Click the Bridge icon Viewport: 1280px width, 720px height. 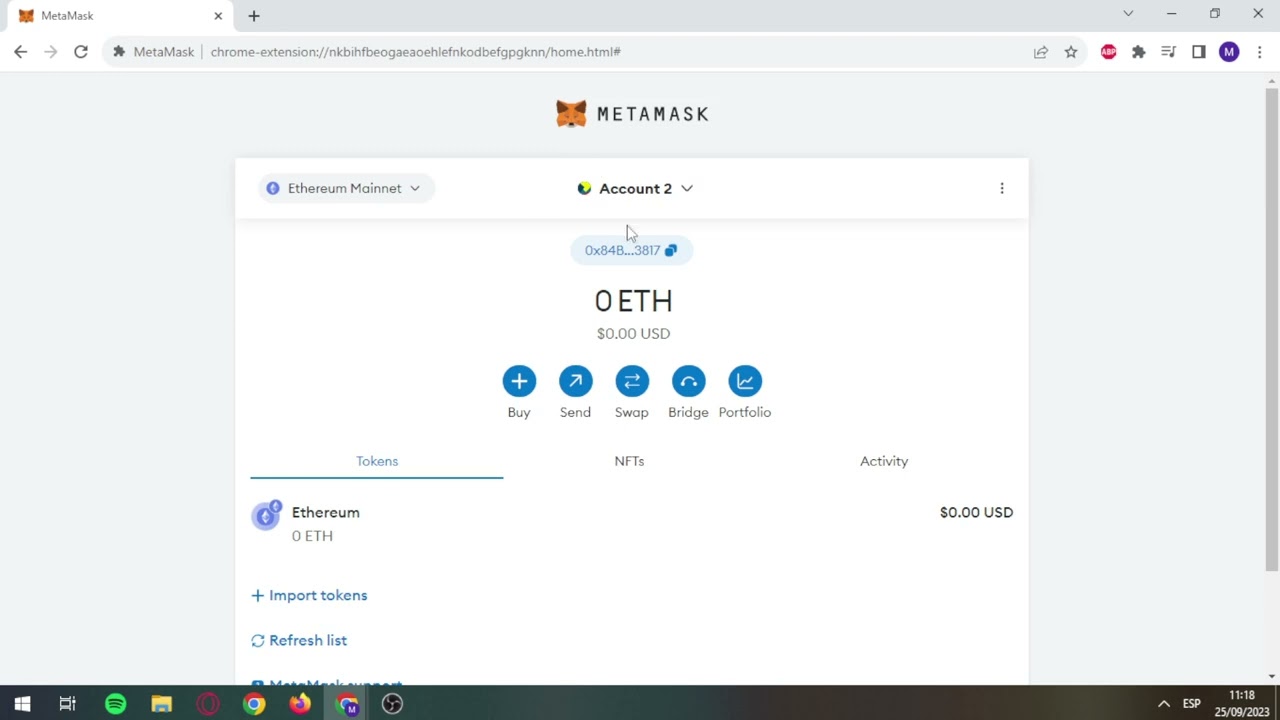pyautogui.click(x=688, y=381)
